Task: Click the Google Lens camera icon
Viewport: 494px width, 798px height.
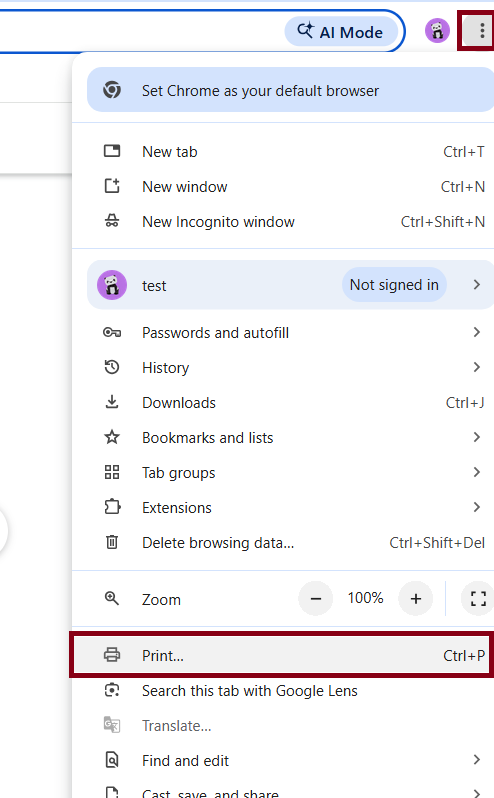Action: (112, 690)
